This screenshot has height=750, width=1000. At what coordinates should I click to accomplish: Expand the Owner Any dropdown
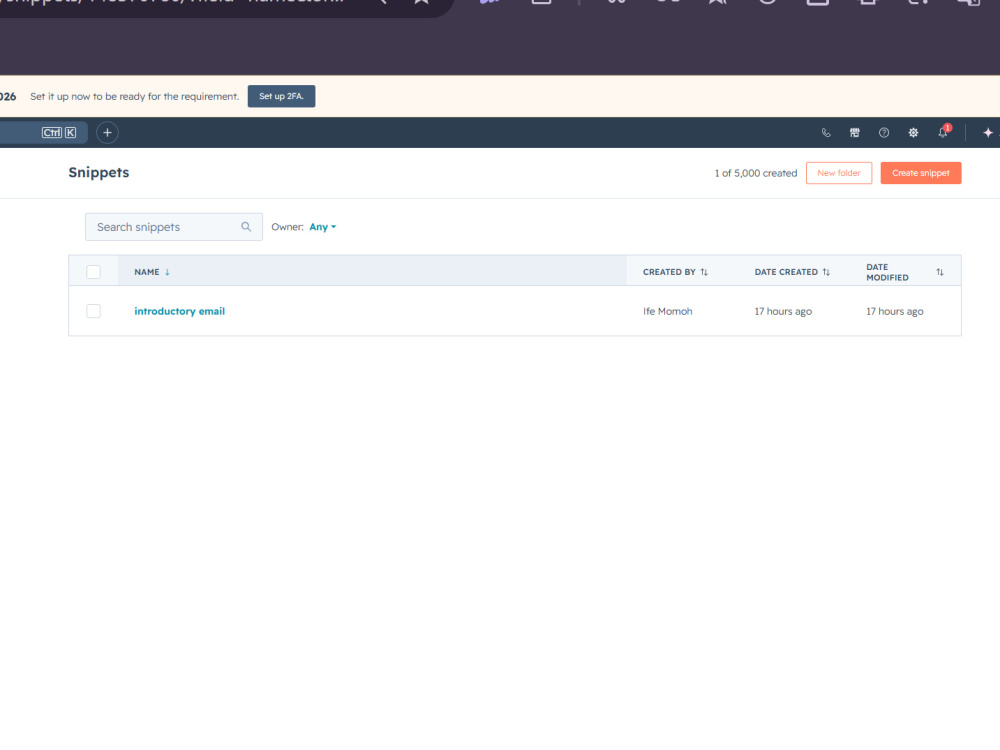tap(323, 227)
